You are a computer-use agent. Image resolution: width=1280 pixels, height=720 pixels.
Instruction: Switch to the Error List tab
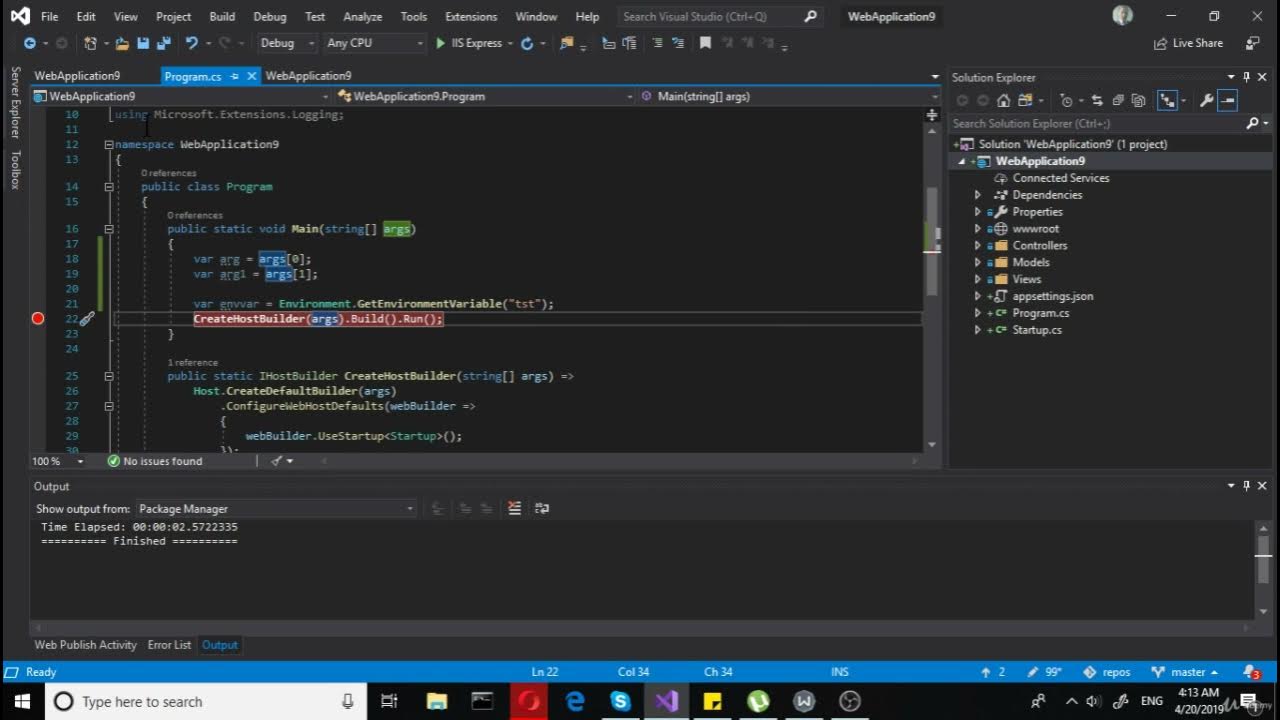[169, 645]
